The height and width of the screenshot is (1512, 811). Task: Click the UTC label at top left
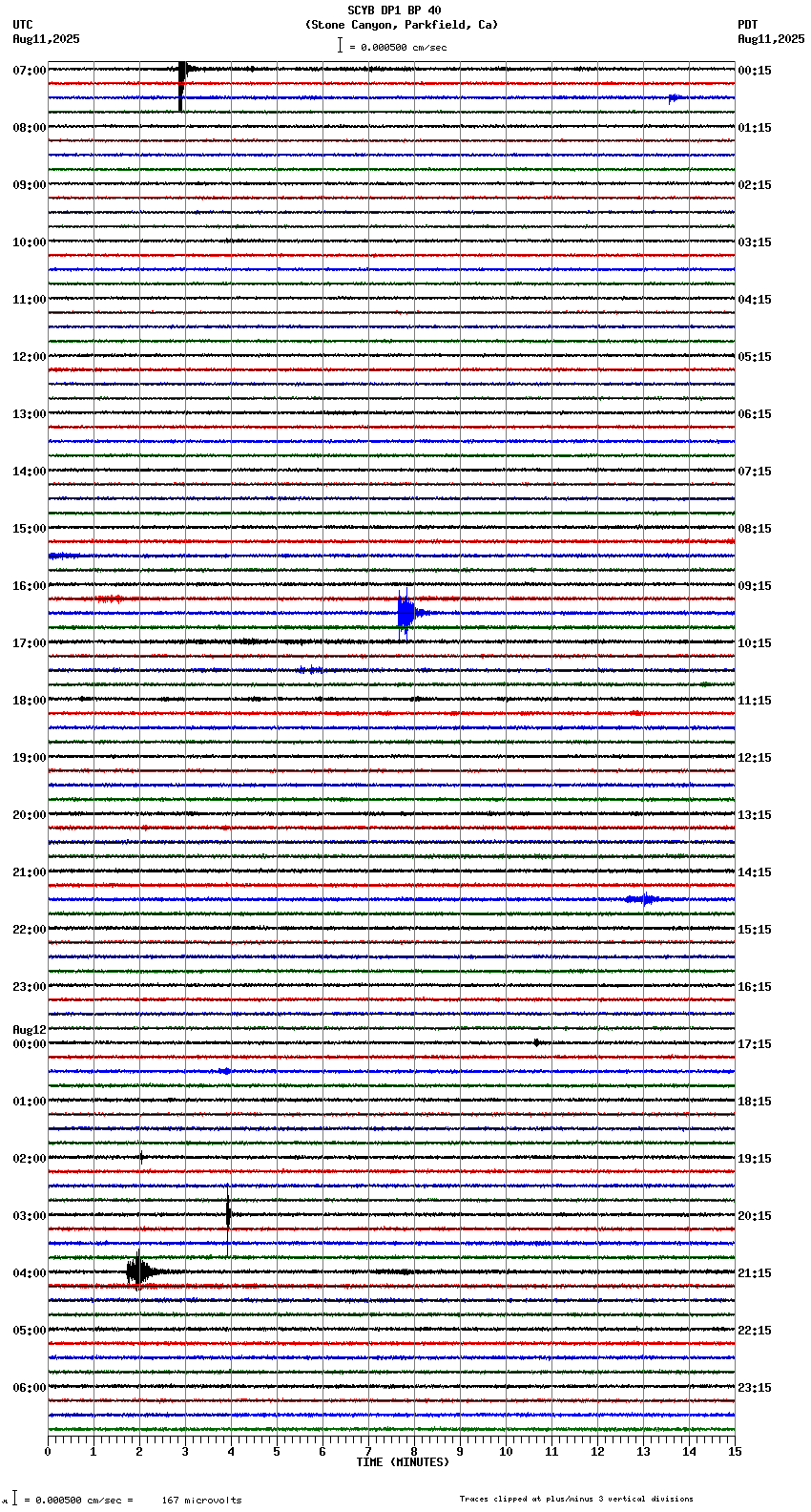(23, 25)
